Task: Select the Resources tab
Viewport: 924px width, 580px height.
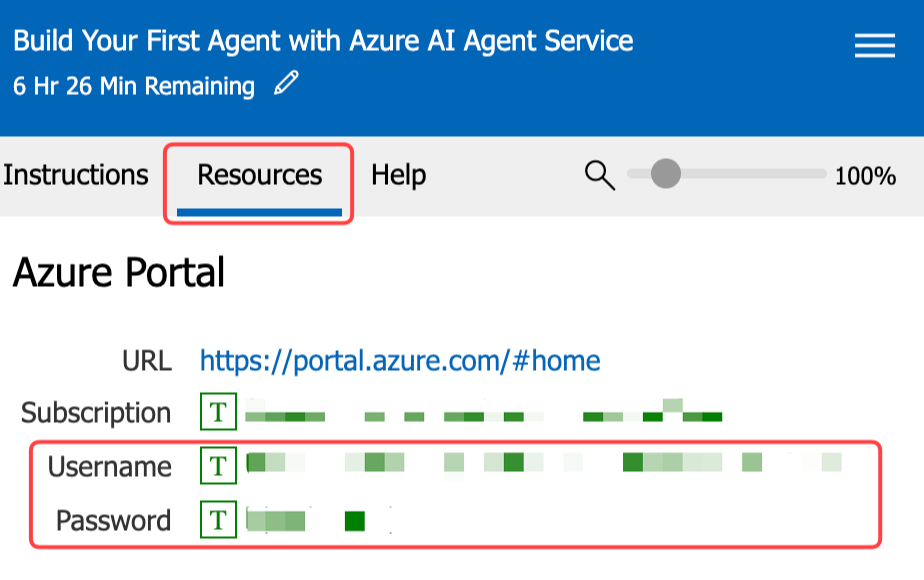Action: coord(258,175)
